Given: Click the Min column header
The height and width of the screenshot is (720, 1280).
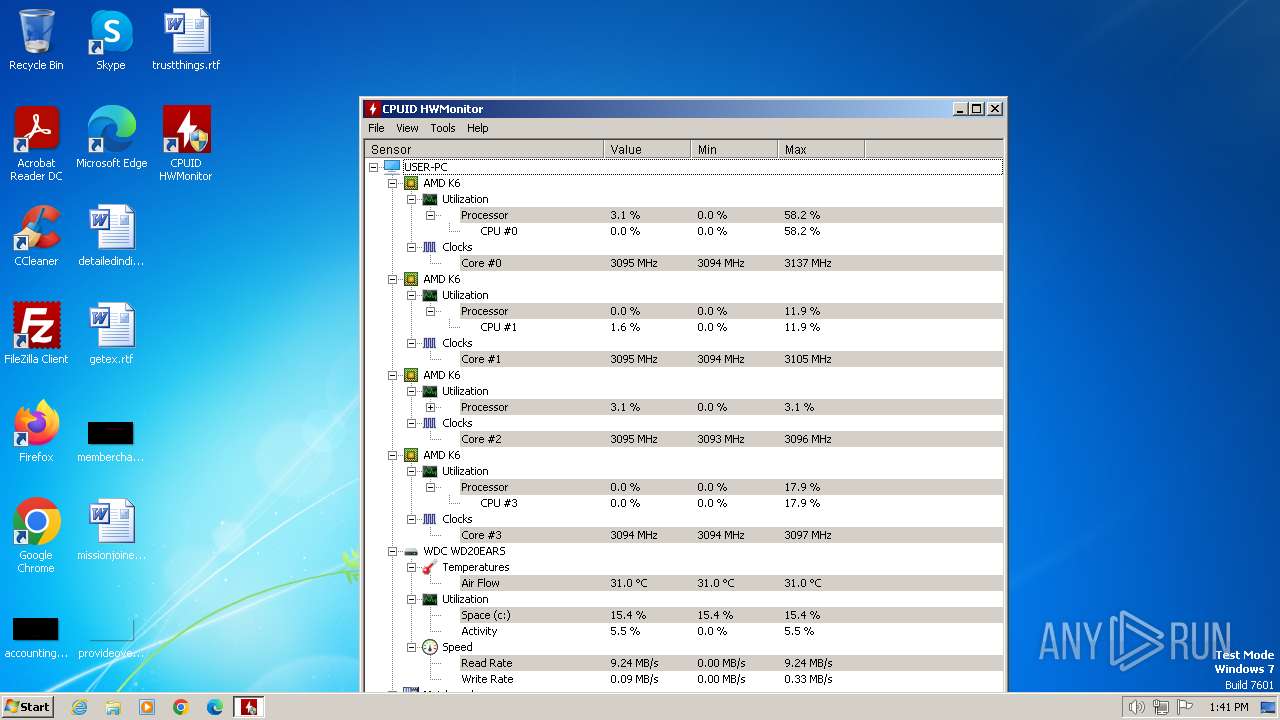Looking at the screenshot, I should point(734,149).
